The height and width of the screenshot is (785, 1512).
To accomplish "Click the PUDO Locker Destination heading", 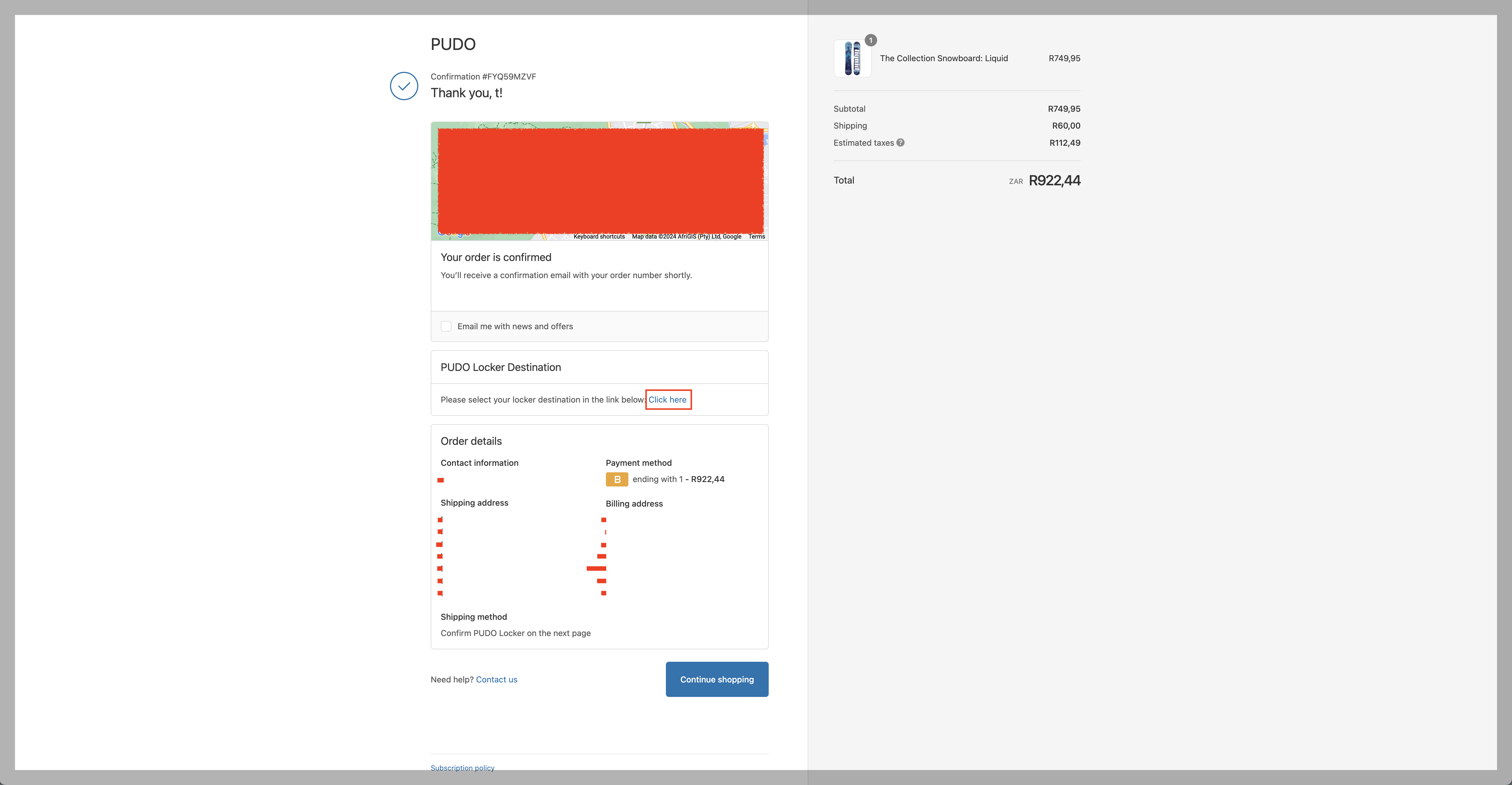I will (x=501, y=368).
